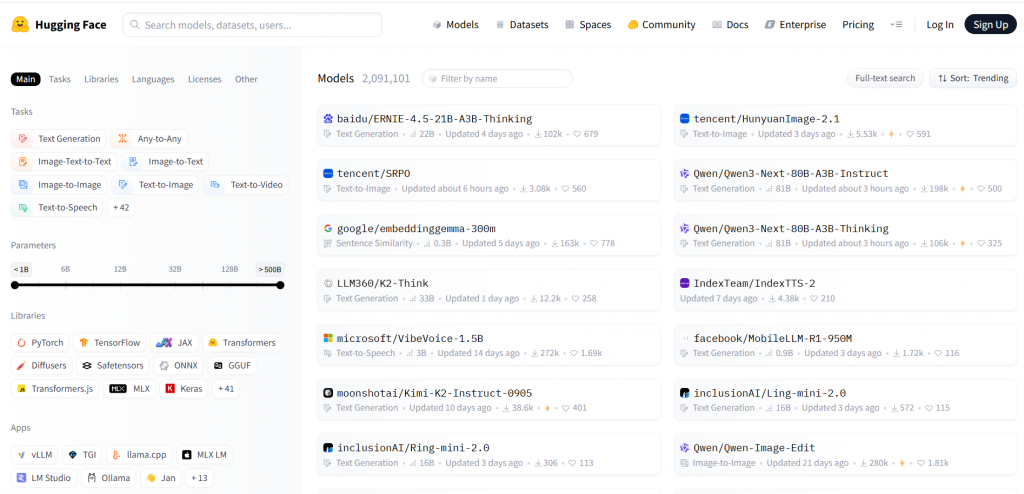1024x494 pixels.
Task: Click the Sign Up button
Action: click(x=990, y=25)
